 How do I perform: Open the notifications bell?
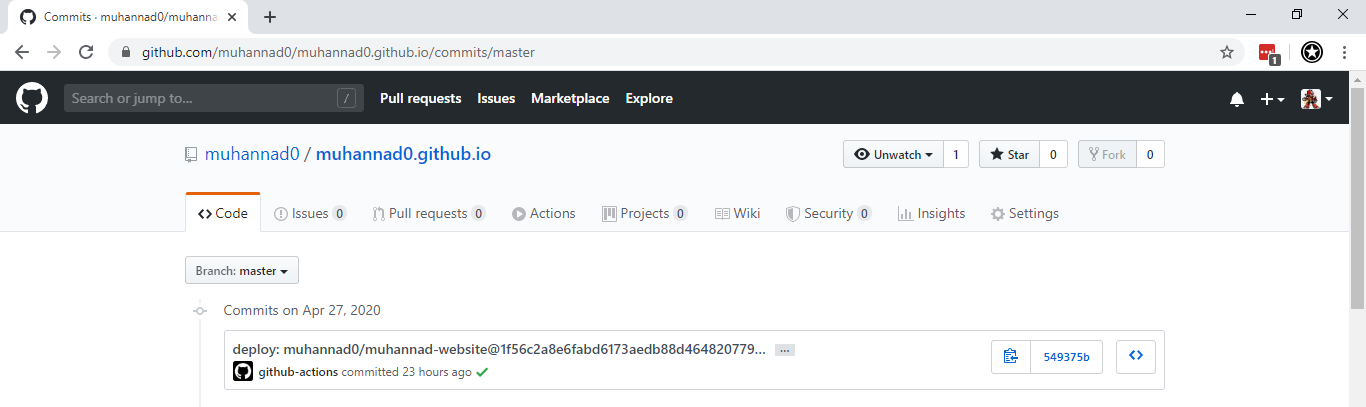click(x=1237, y=99)
